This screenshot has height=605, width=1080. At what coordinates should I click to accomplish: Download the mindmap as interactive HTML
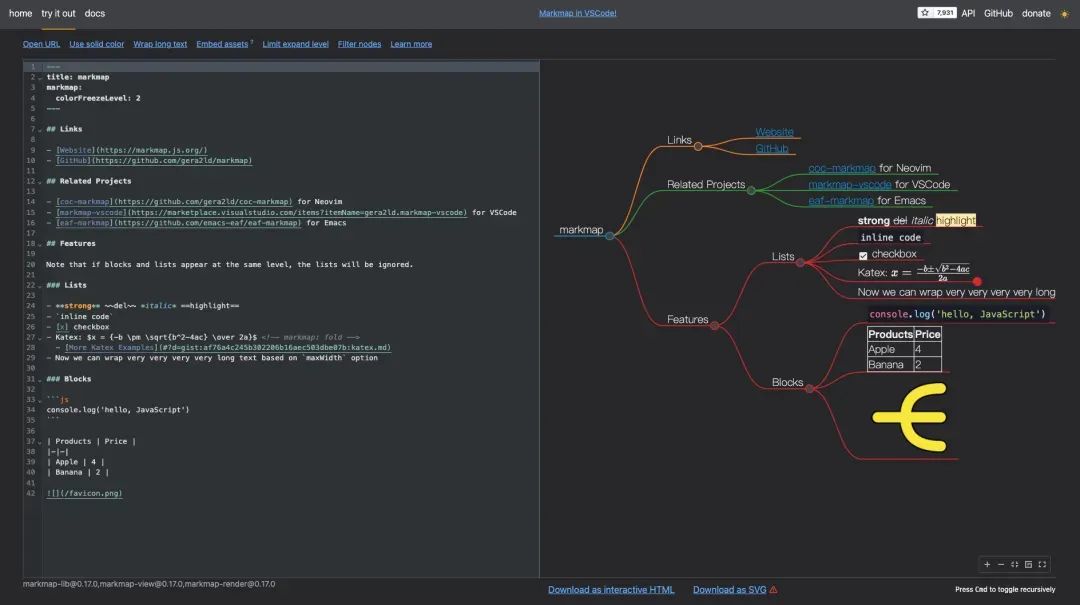610,589
